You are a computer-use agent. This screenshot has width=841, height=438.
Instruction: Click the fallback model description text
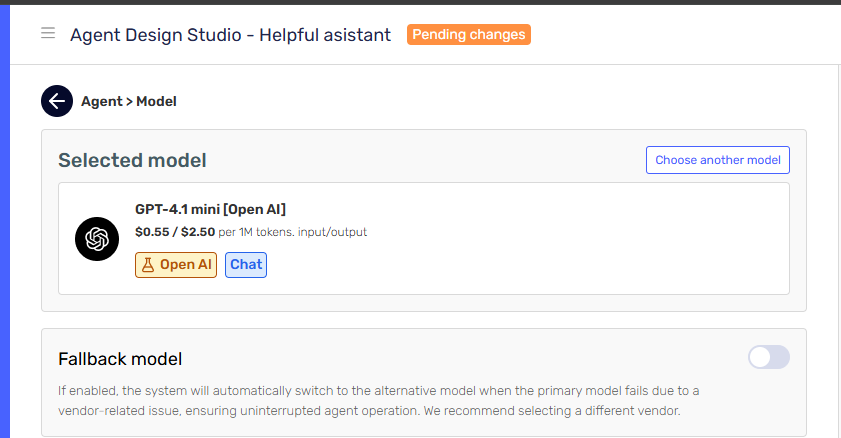coord(380,400)
